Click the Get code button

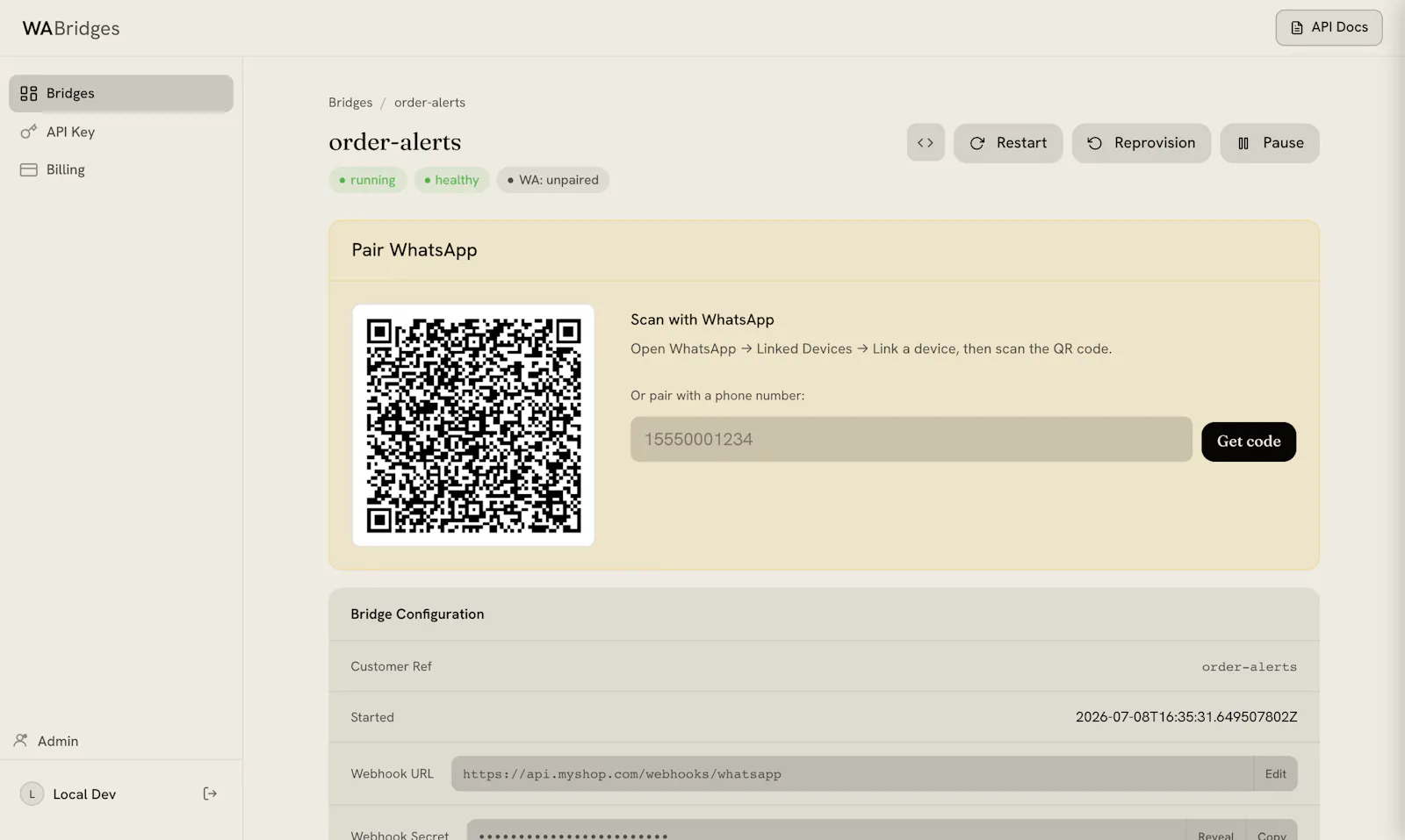coord(1249,442)
